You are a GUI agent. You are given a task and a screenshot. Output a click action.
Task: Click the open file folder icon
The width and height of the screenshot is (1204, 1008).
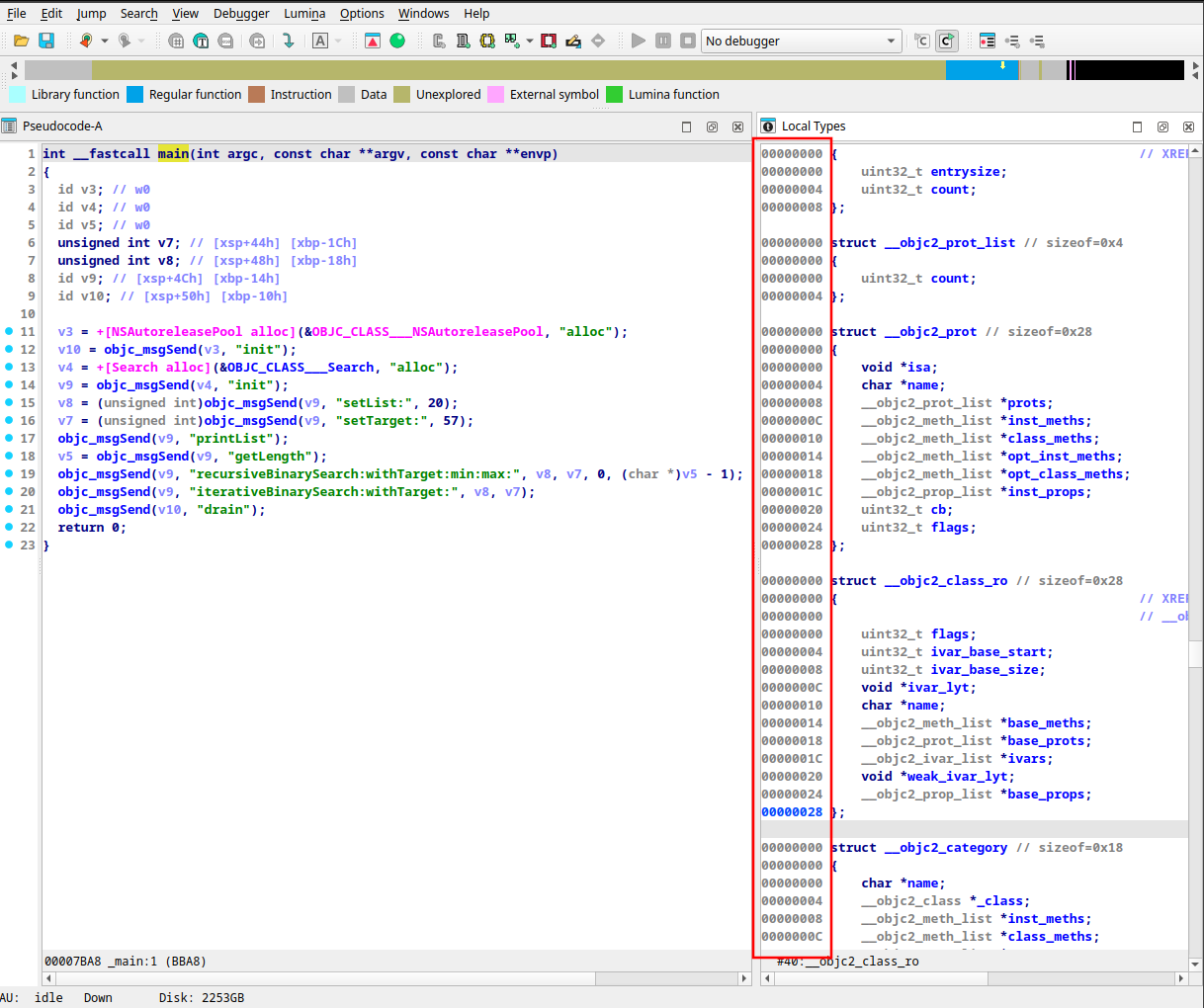click(x=21, y=41)
